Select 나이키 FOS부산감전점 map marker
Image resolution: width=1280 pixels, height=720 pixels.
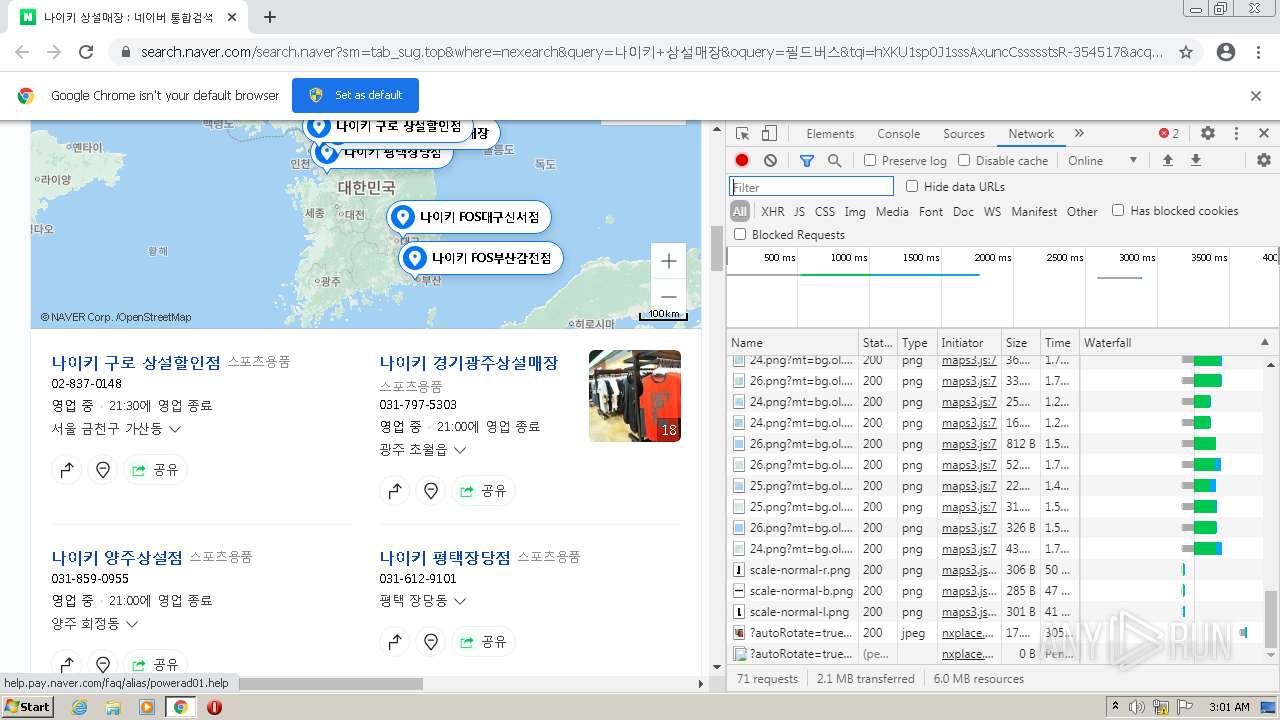click(x=481, y=258)
